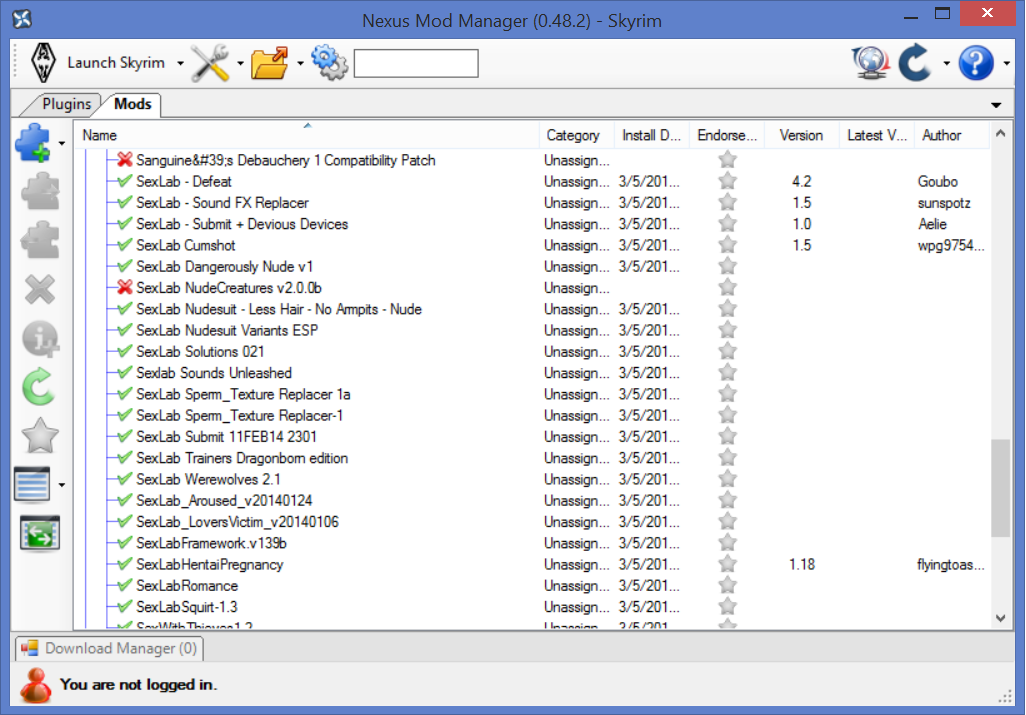Endorse star for SexLabSquirt-1.3 row

727,606
